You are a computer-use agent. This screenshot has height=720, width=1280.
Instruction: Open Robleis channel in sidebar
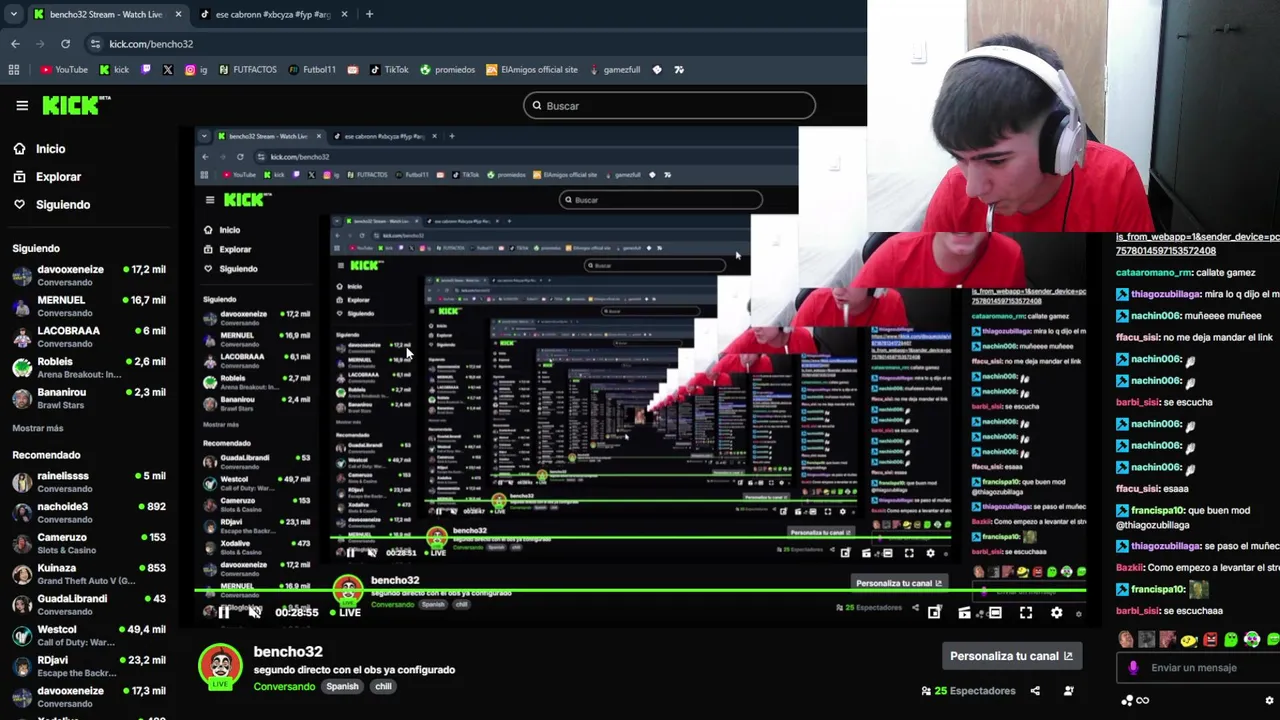[89, 368]
